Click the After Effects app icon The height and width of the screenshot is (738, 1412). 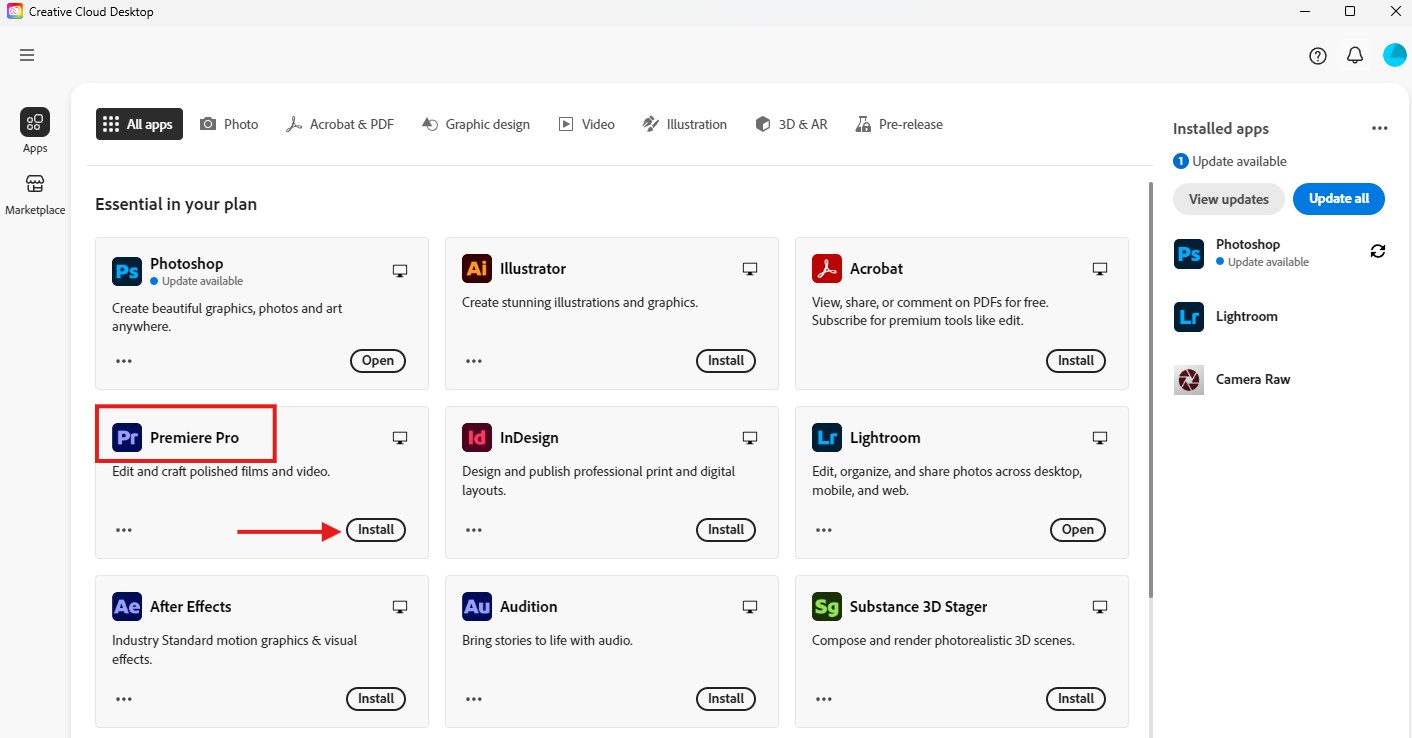pos(127,607)
